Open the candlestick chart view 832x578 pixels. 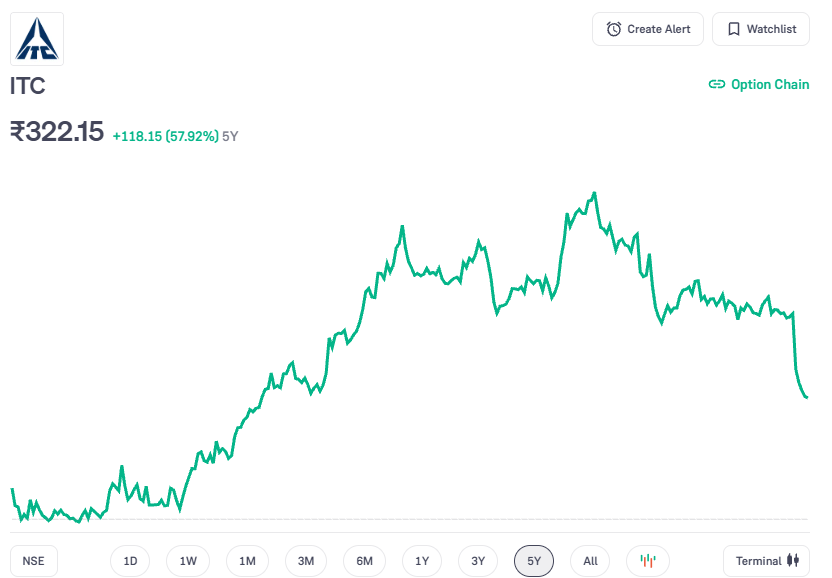648,561
